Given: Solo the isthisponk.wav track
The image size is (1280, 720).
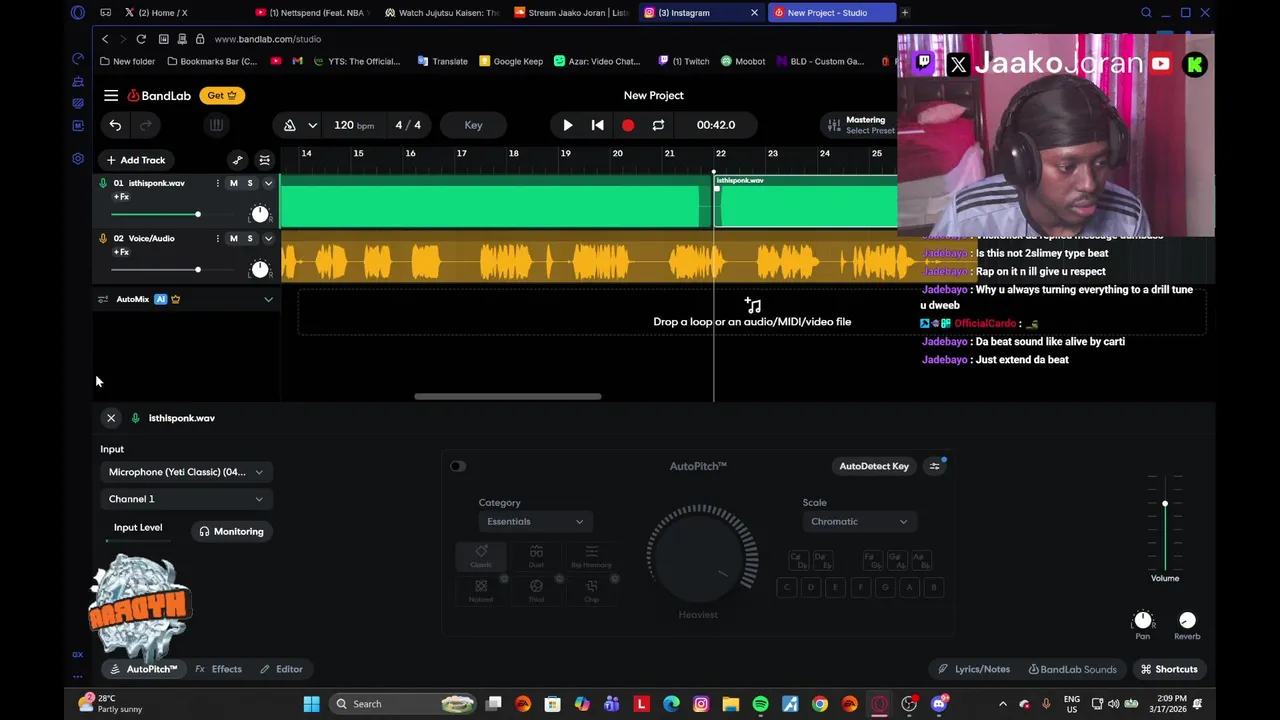Looking at the screenshot, I should [x=250, y=183].
